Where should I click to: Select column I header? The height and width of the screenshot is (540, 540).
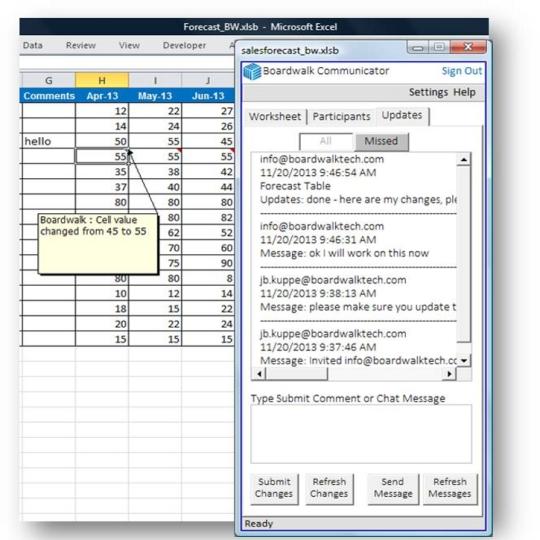tap(155, 81)
